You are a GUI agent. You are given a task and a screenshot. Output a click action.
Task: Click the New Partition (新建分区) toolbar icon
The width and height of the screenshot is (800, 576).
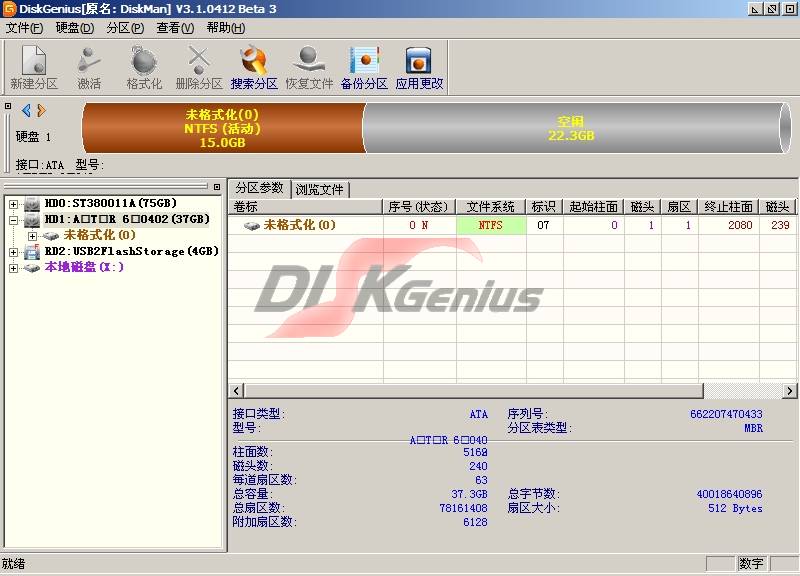tap(34, 68)
